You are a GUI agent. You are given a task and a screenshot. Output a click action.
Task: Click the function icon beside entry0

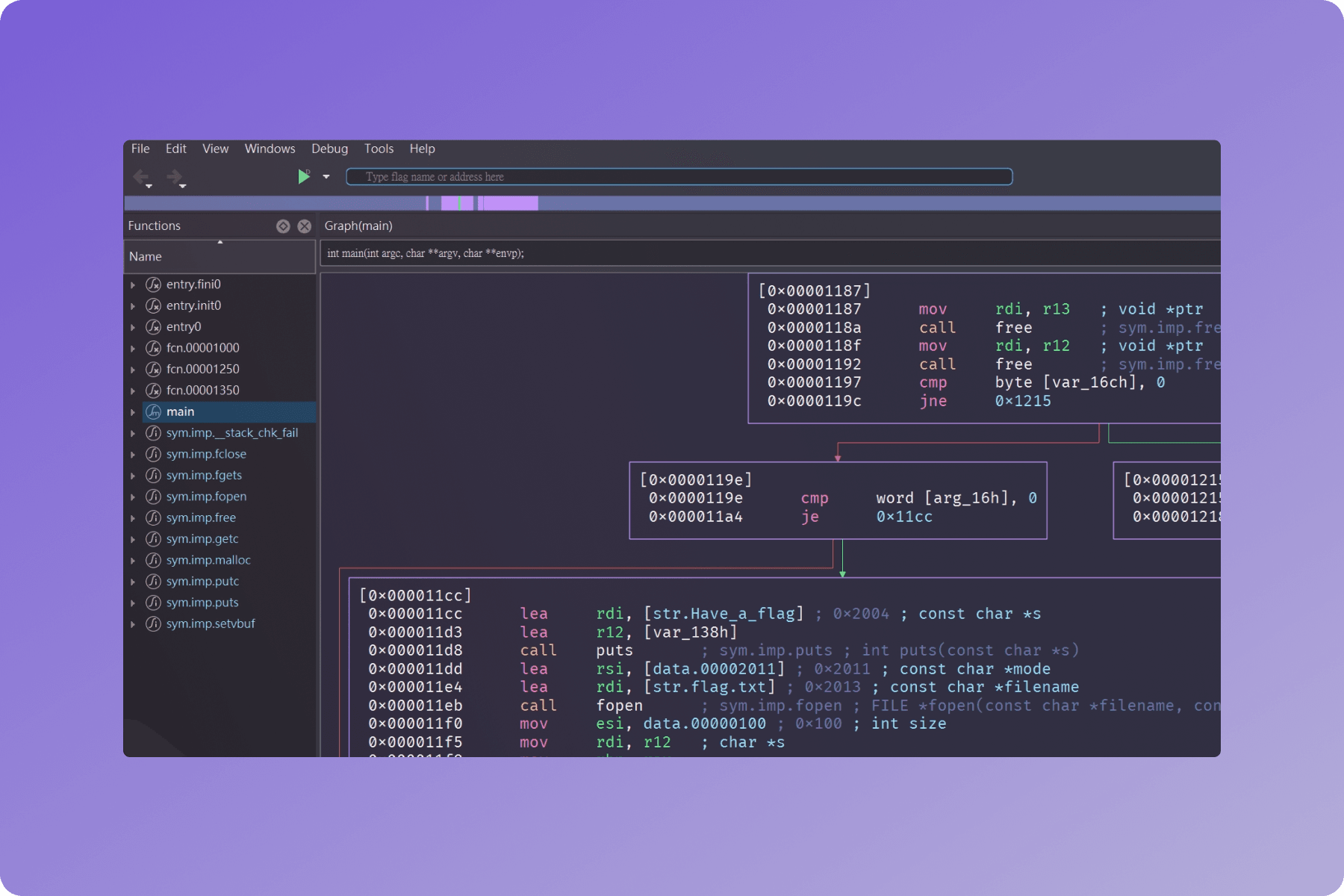click(x=153, y=327)
